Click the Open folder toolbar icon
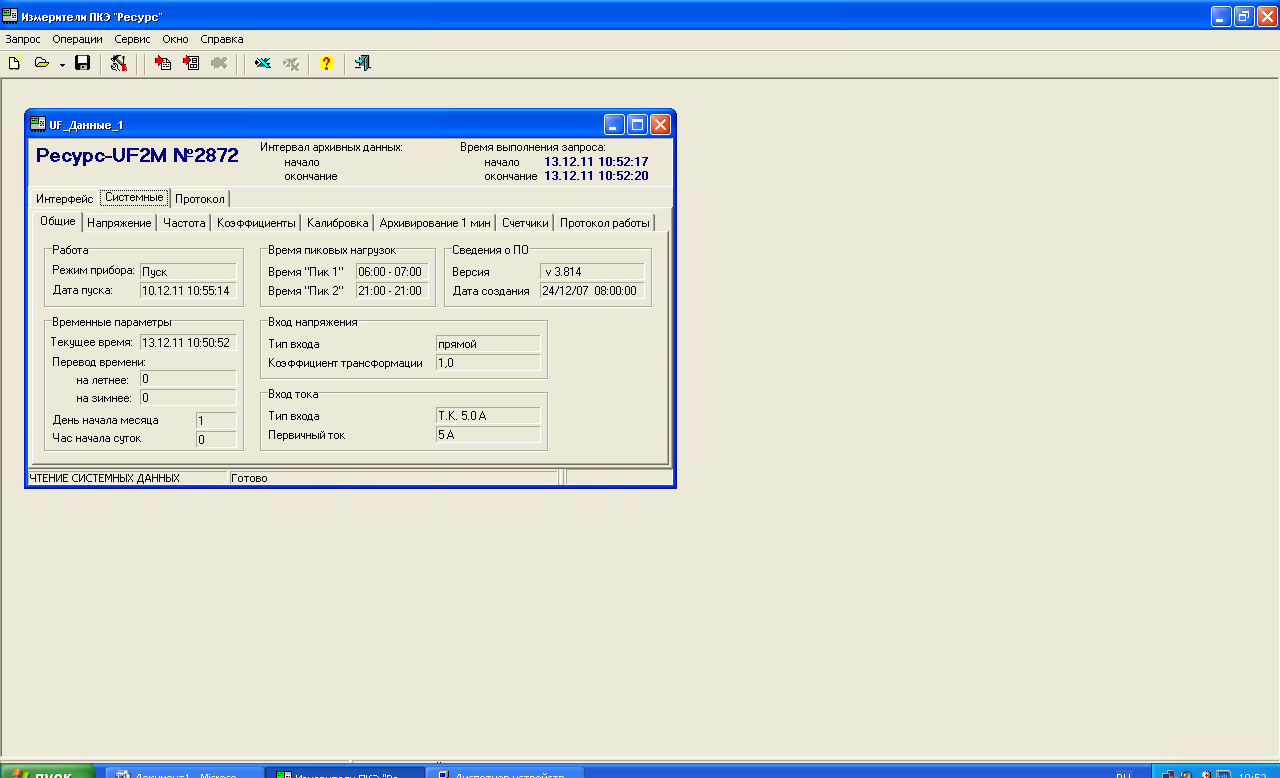Image resolution: width=1280 pixels, height=778 pixels. point(42,63)
